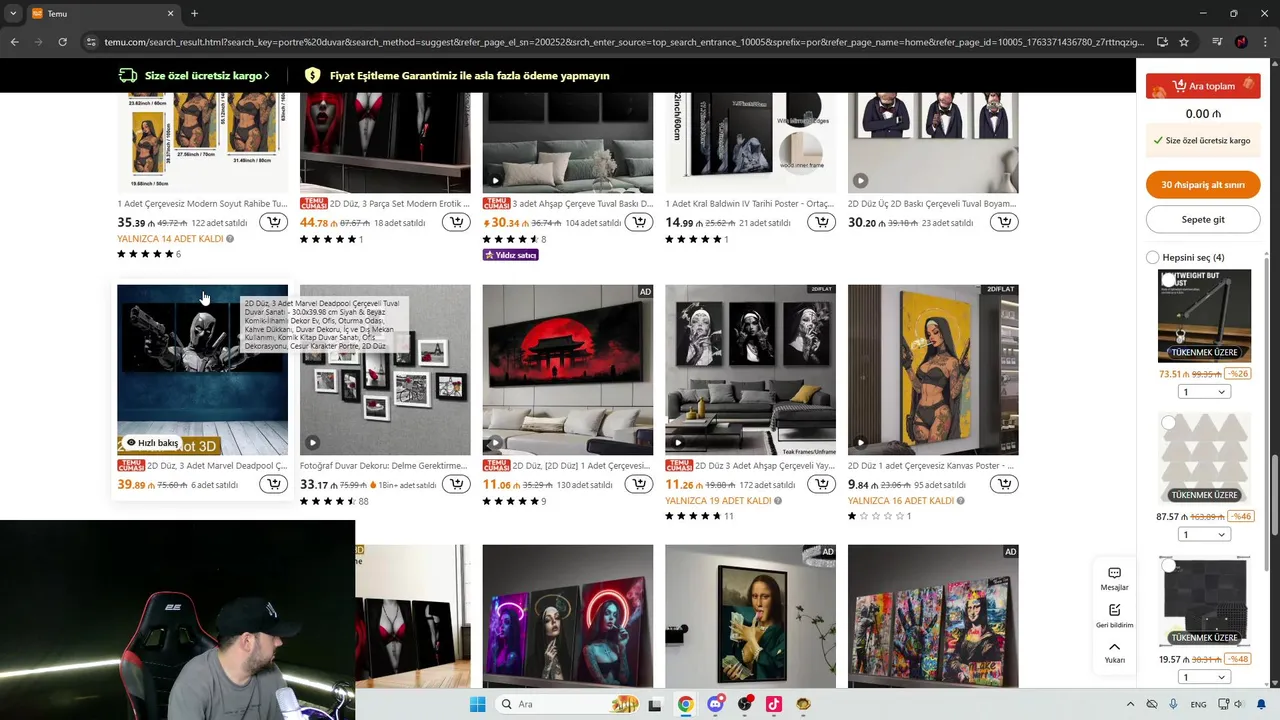Open Fiyat Eşitleme Garantimiz banner link
1280x720 pixels.
point(457,76)
